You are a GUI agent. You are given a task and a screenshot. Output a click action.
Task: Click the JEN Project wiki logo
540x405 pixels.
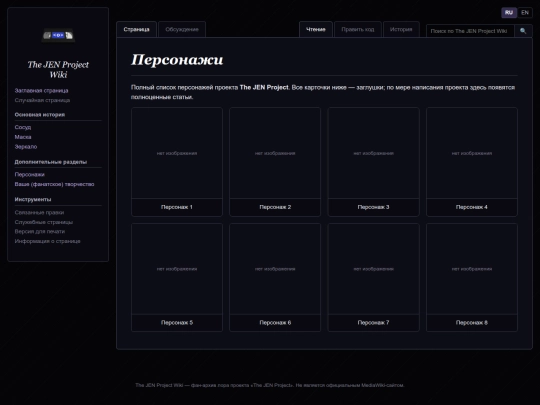tap(58, 35)
